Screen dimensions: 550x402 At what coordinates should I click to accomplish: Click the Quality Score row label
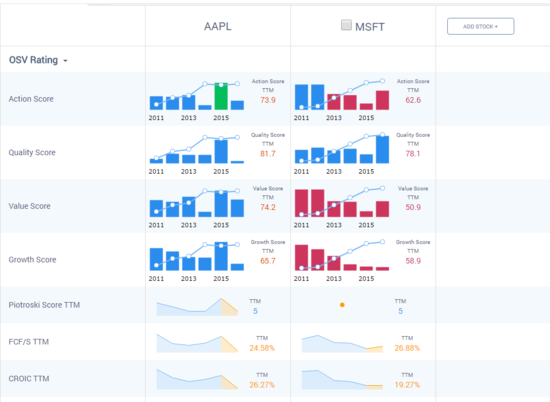[32, 152]
